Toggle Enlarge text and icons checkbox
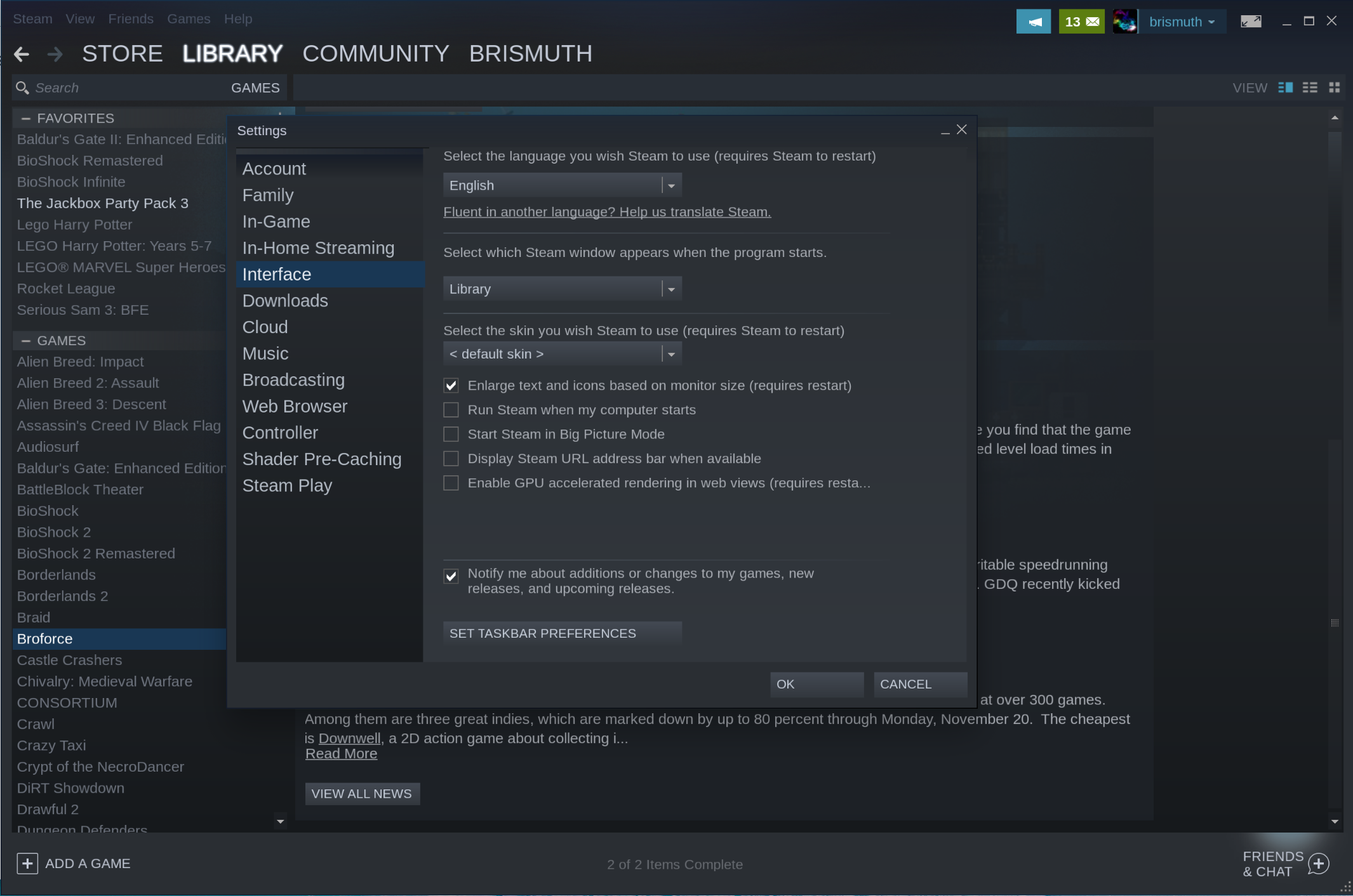The image size is (1353, 896). 452,385
